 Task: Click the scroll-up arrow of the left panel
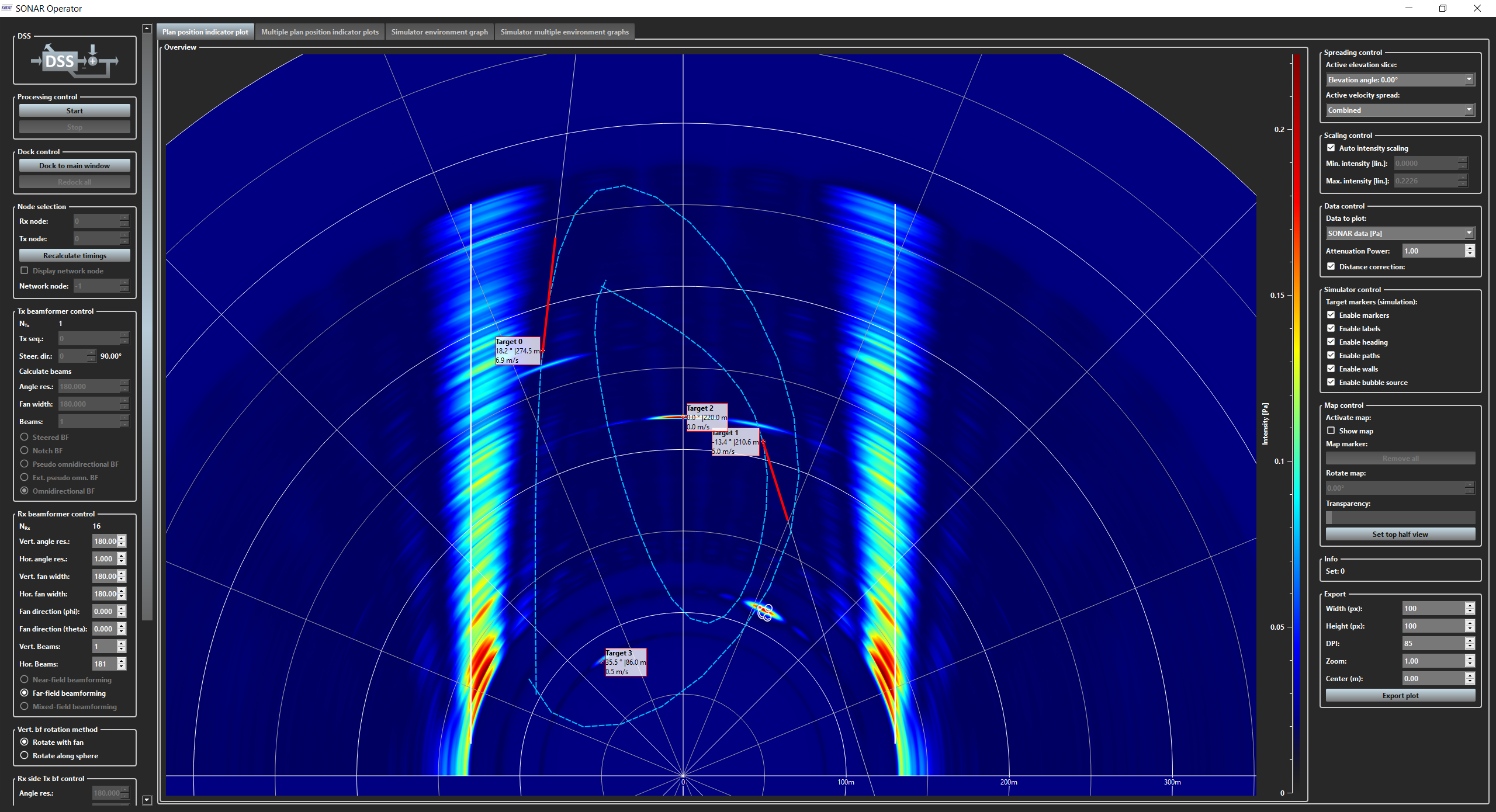click(x=147, y=28)
